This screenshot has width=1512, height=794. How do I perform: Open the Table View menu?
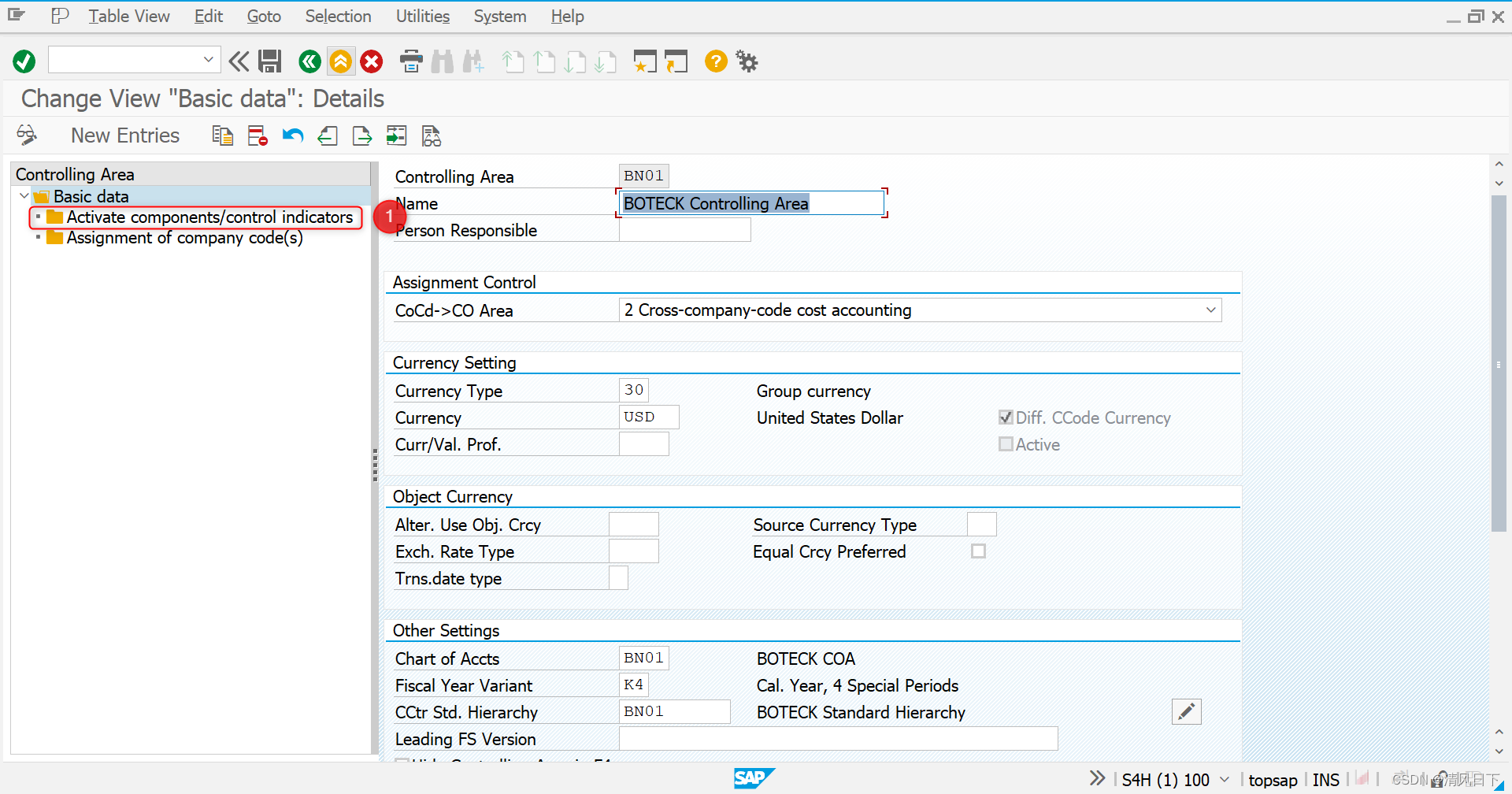tap(129, 17)
